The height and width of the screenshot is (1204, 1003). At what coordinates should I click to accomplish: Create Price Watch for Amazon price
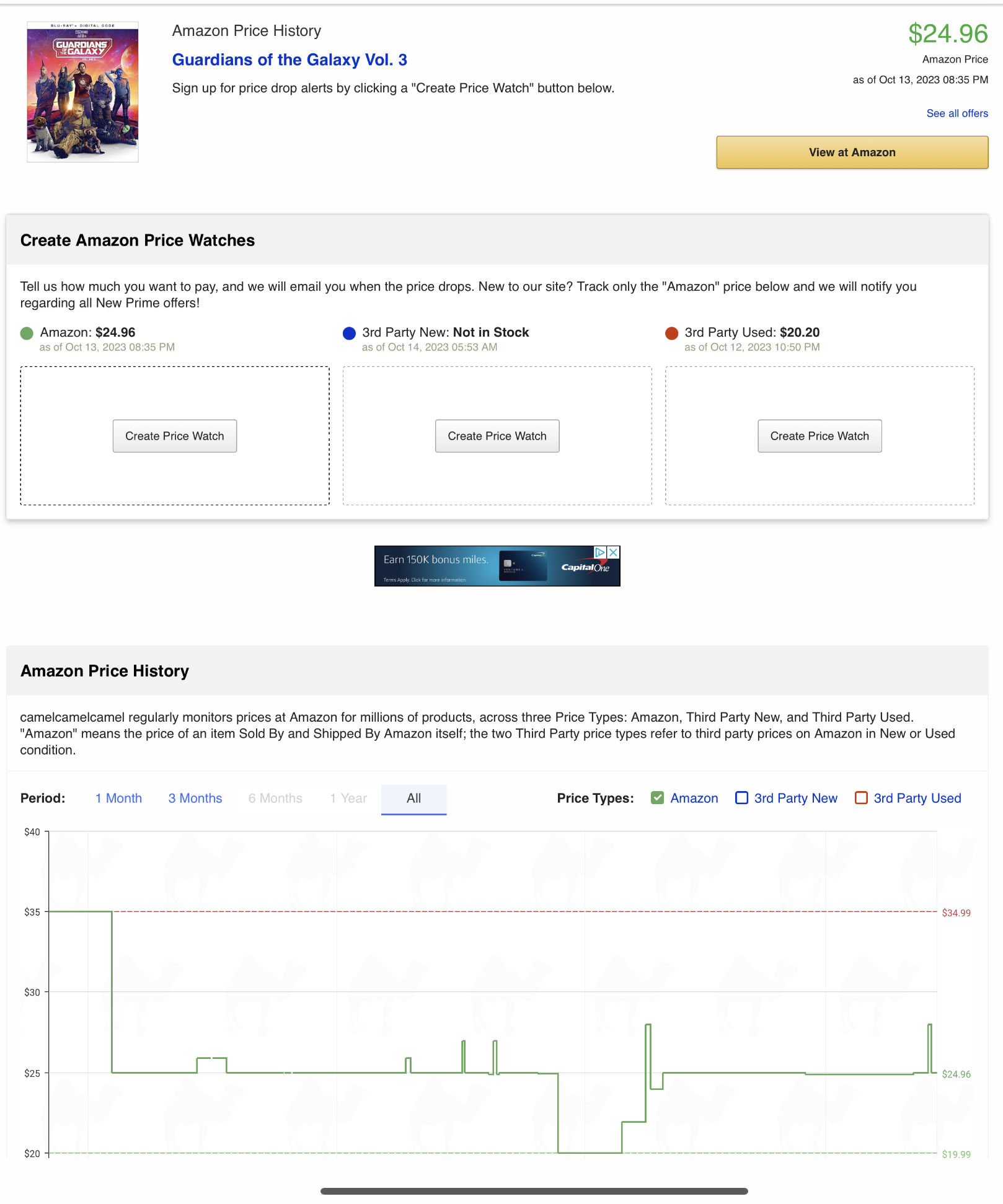pyautogui.click(x=175, y=436)
